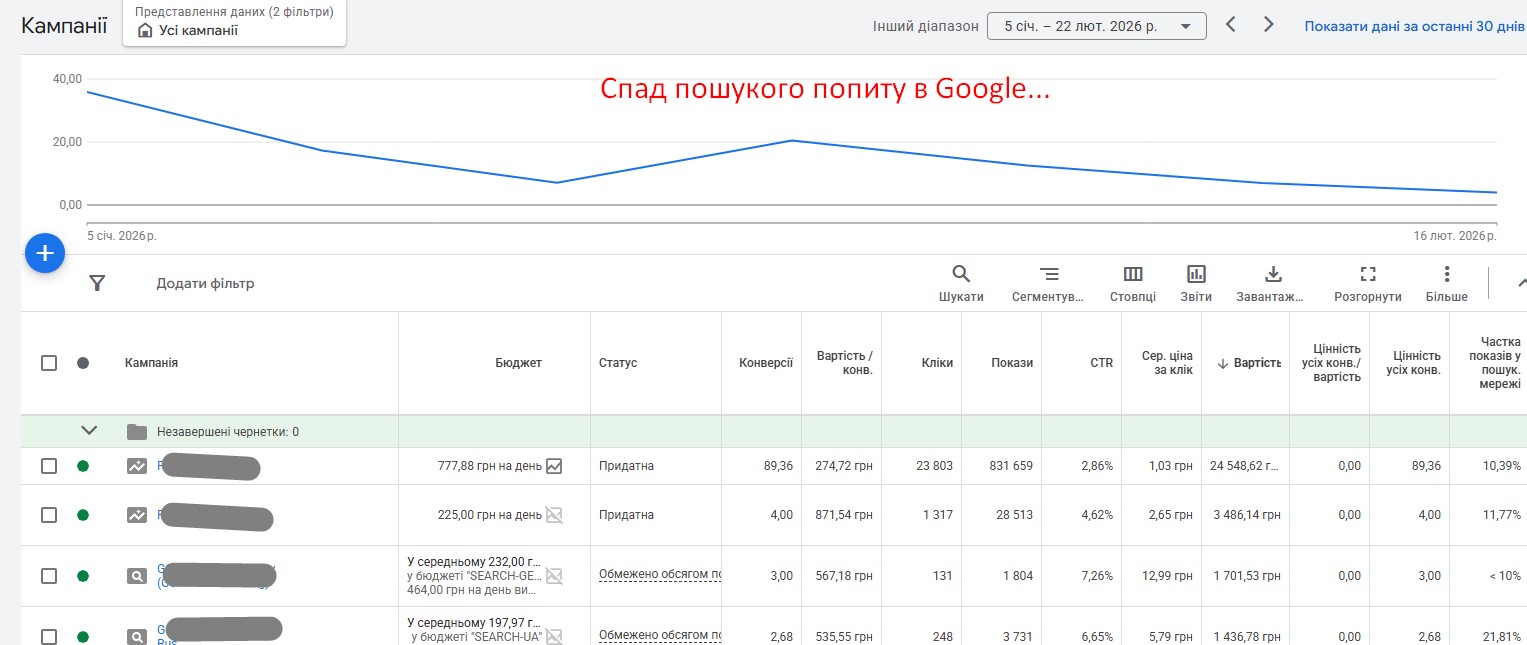Sort by the Конверсії column header

pyautogui.click(x=765, y=363)
